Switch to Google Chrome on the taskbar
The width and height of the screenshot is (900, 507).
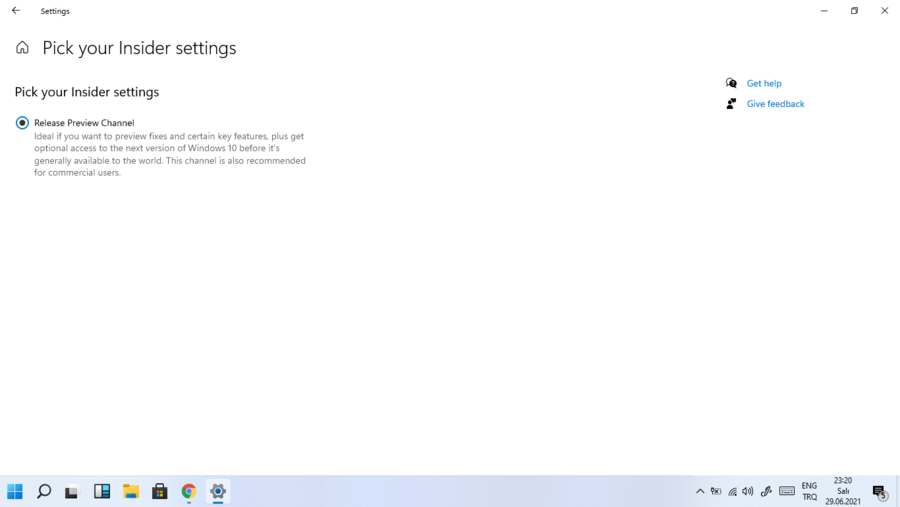189,491
